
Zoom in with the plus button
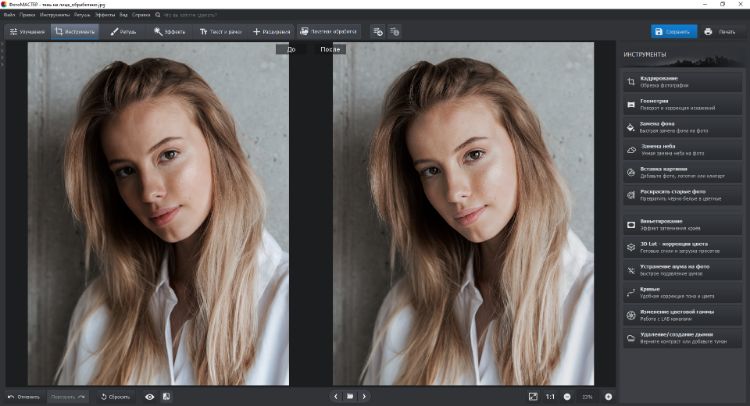click(608, 396)
